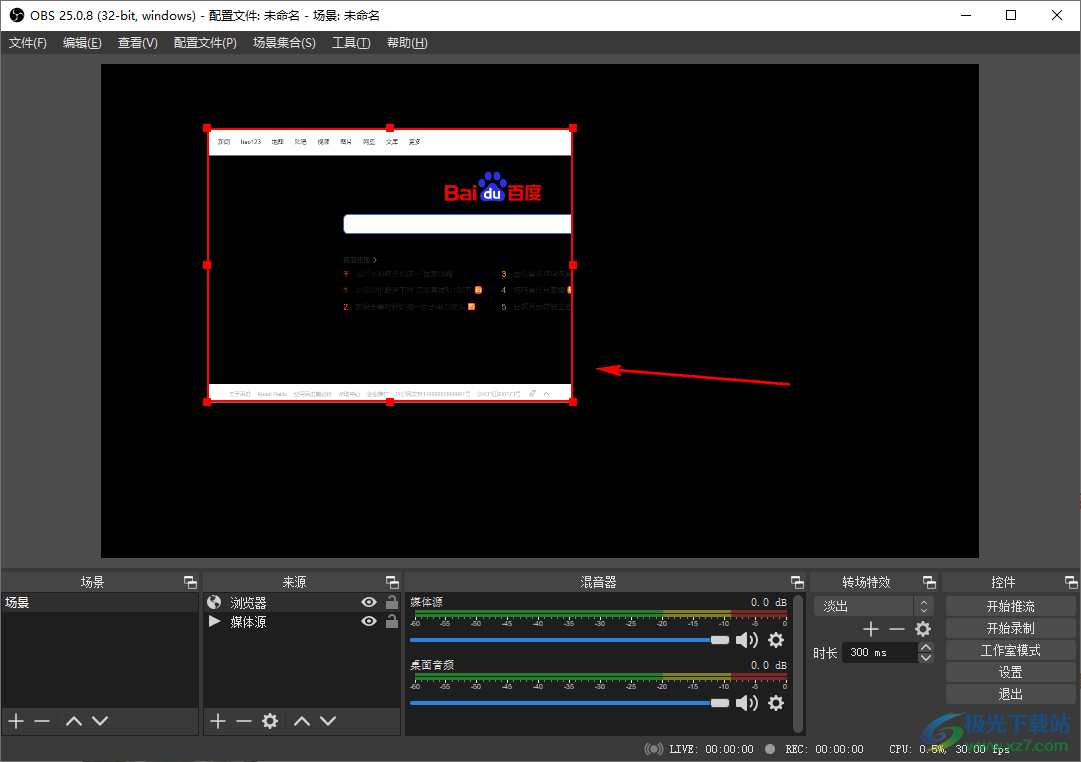Lock the 浏览器 source
This screenshot has width=1081, height=762.
click(392, 602)
